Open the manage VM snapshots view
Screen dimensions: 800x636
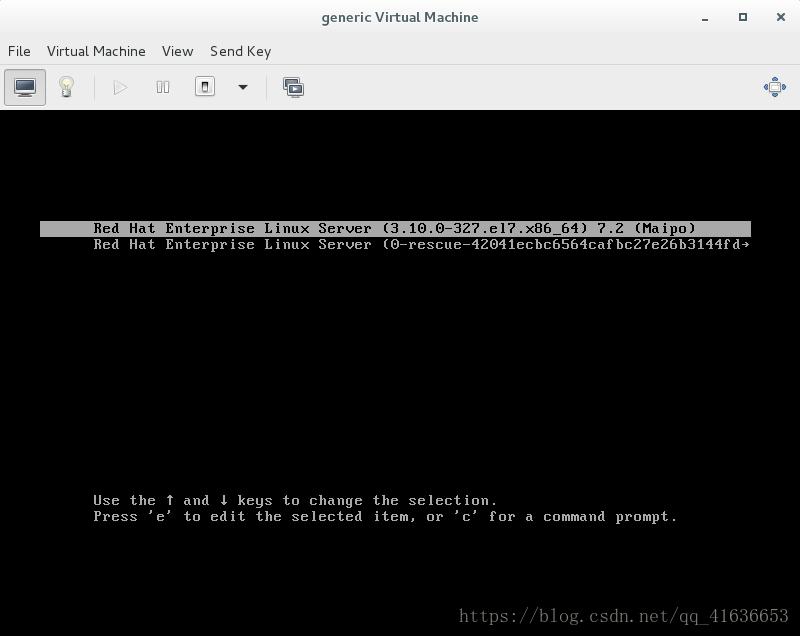click(x=293, y=87)
